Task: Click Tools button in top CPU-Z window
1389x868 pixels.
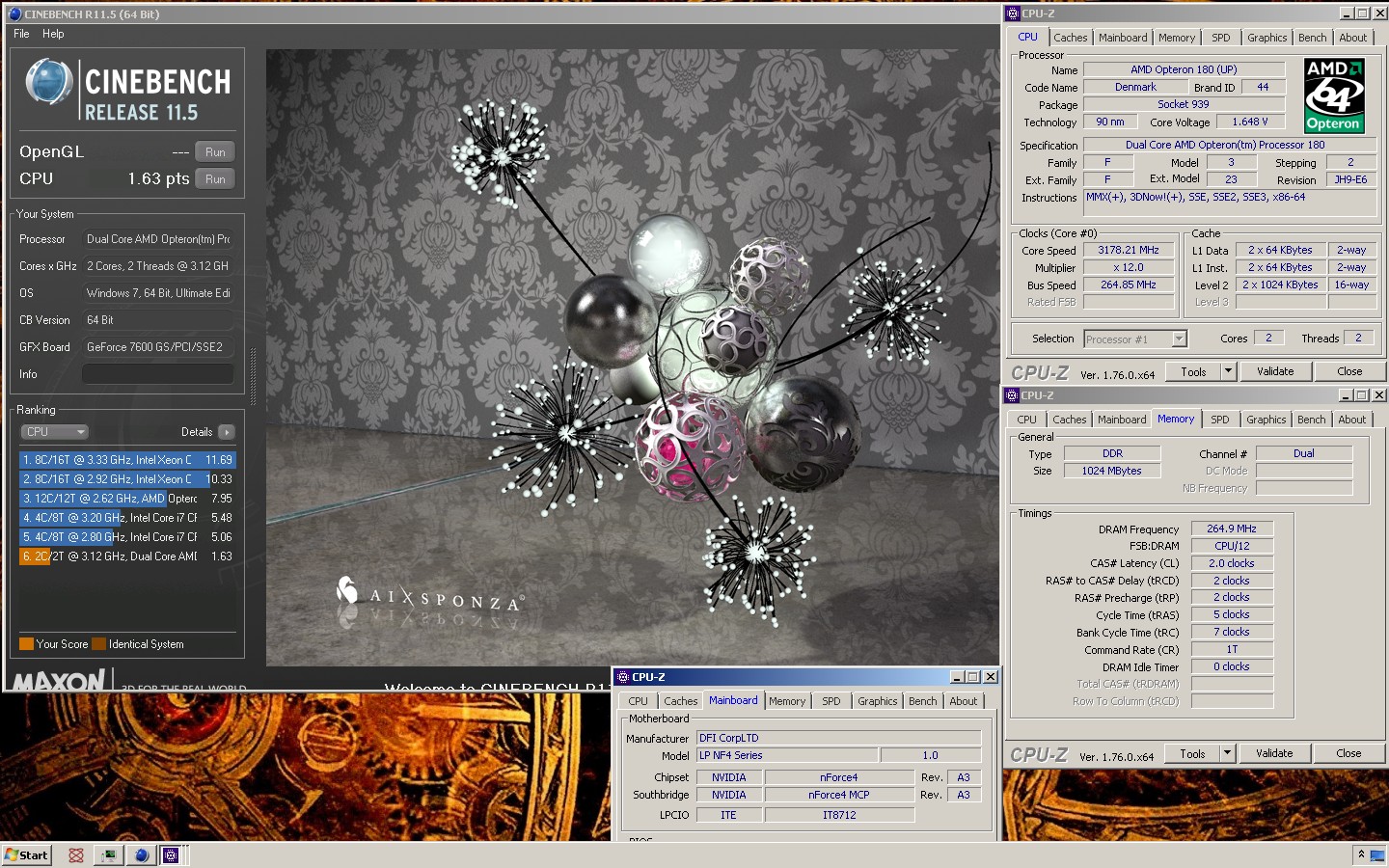Action: click(1193, 371)
